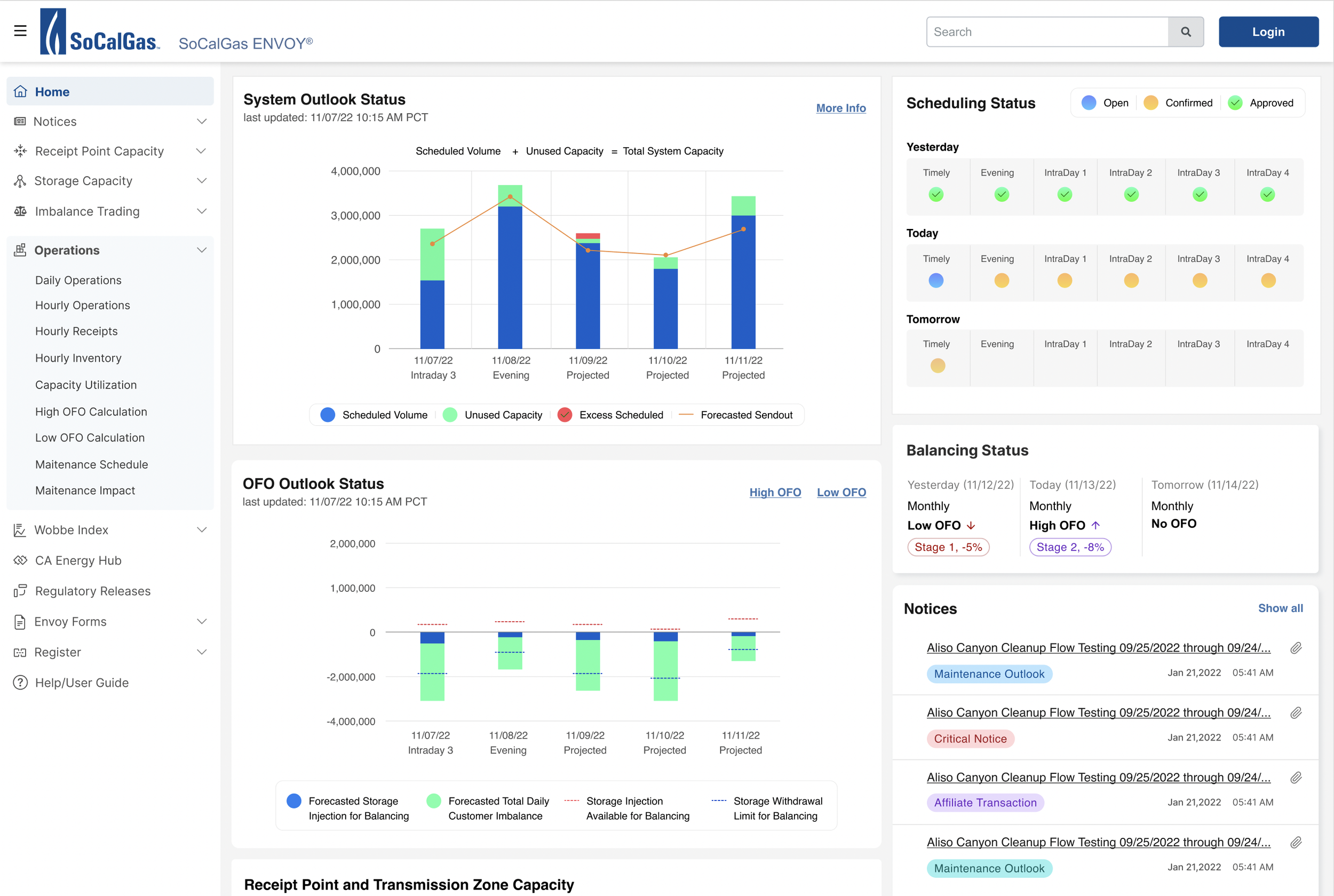Image resolution: width=1334 pixels, height=896 pixels.
Task: Select High OFO Calculation menu item
Action: click(91, 412)
